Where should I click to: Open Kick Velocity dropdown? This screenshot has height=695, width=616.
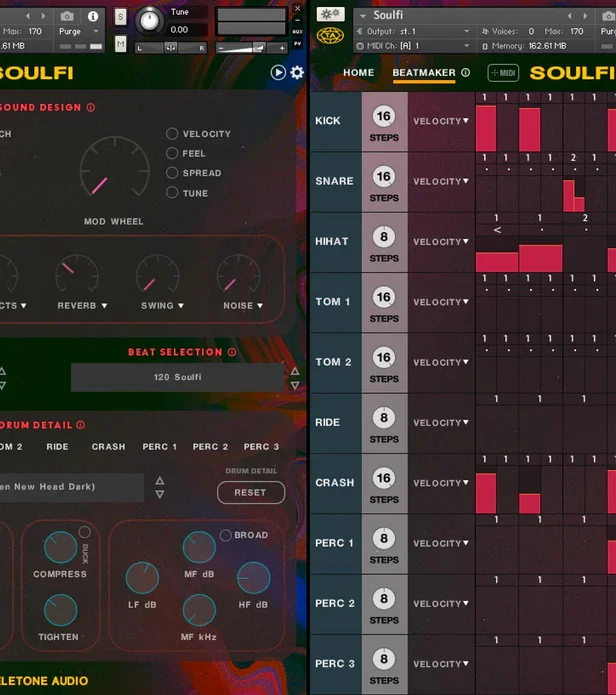pyautogui.click(x=441, y=121)
